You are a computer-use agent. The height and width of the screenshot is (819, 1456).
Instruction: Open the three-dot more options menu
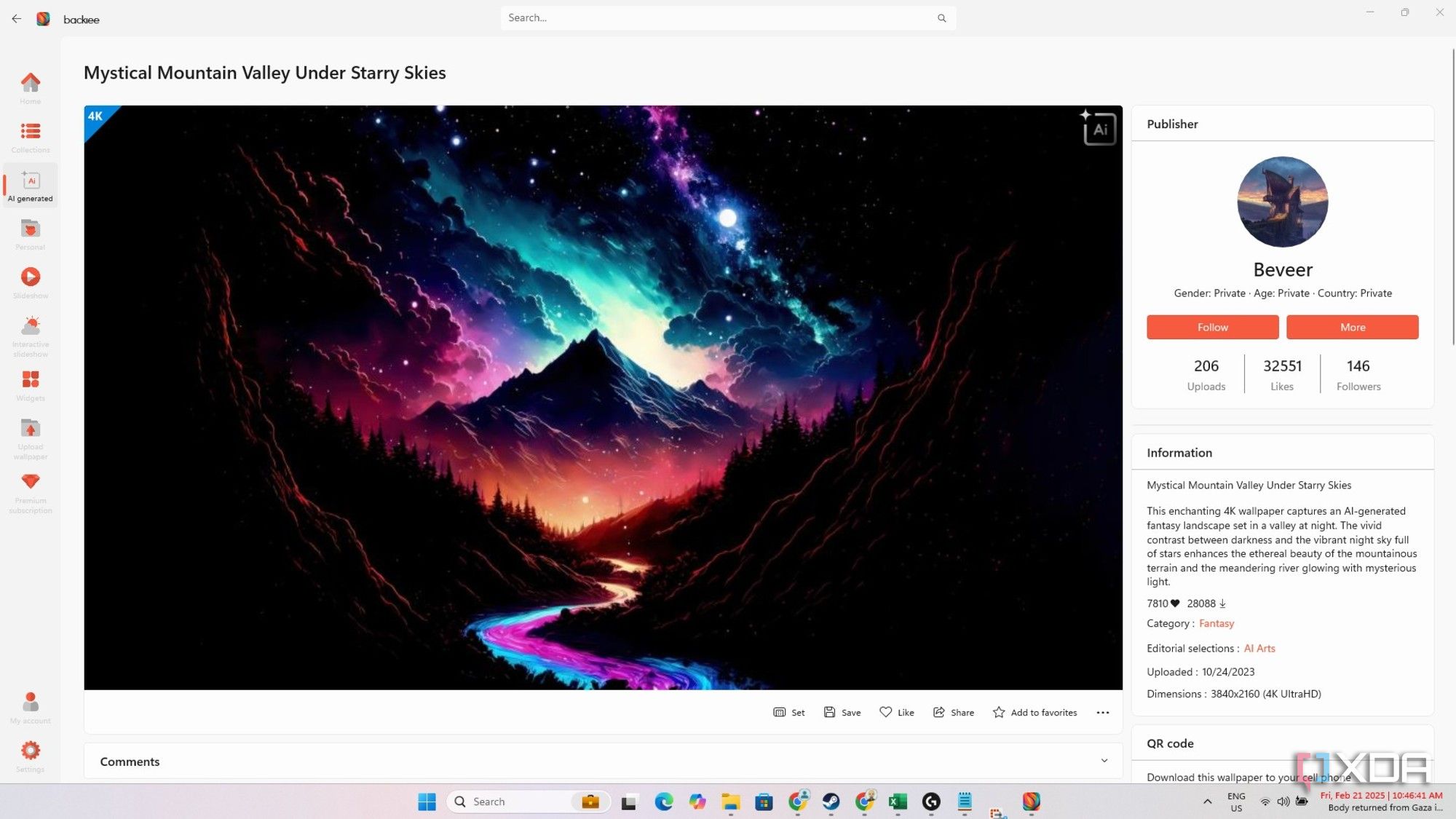[x=1103, y=713]
